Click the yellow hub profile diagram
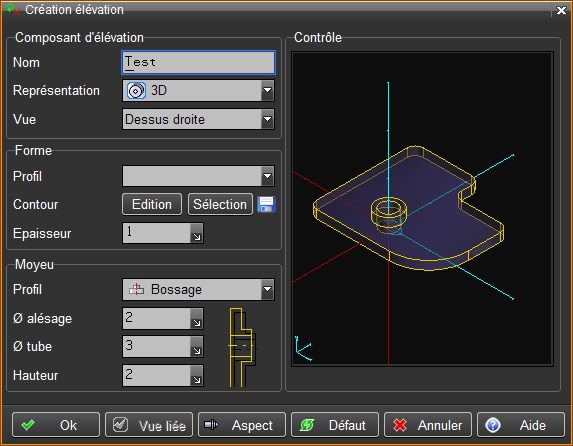The height and width of the screenshot is (446, 573). pos(242,347)
